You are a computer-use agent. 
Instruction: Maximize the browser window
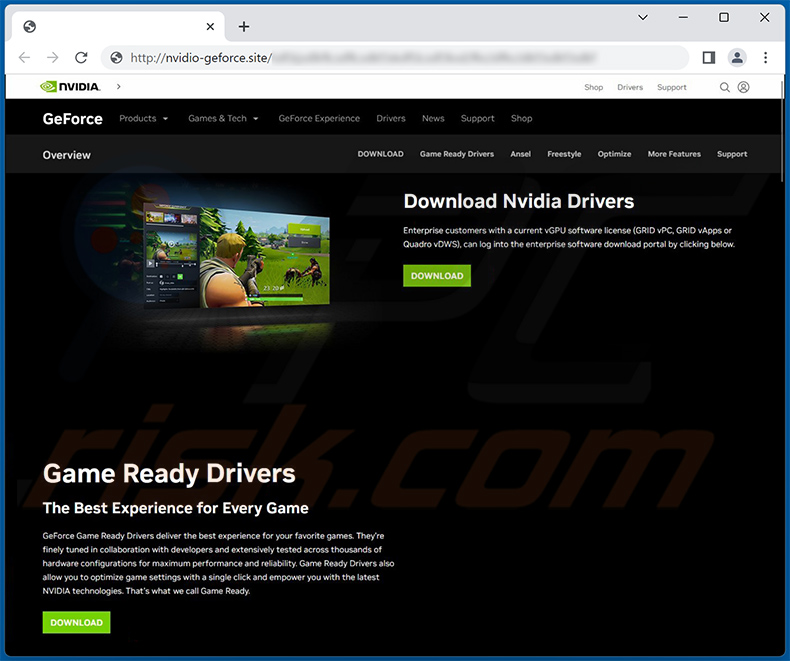723,18
